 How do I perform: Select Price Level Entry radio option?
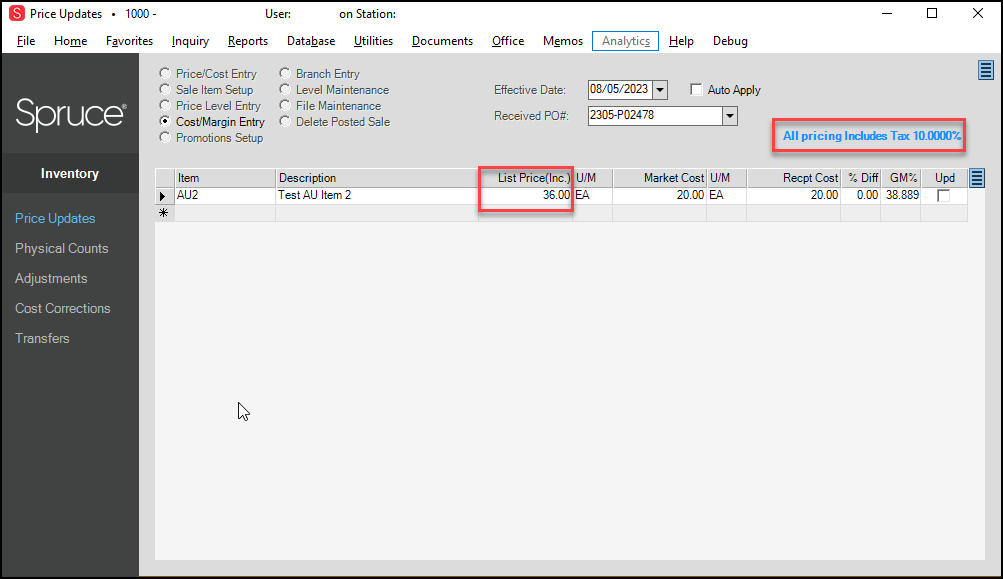tap(210, 106)
